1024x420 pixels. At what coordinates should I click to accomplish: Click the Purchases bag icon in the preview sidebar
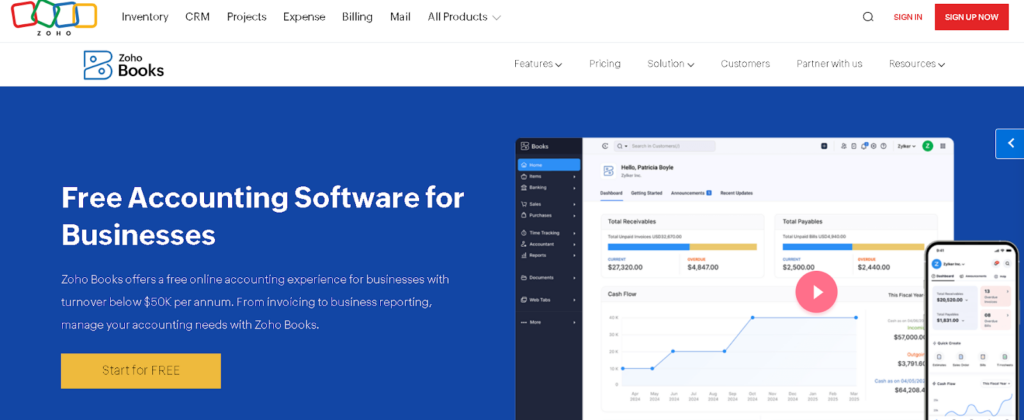pyautogui.click(x=524, y=215)
